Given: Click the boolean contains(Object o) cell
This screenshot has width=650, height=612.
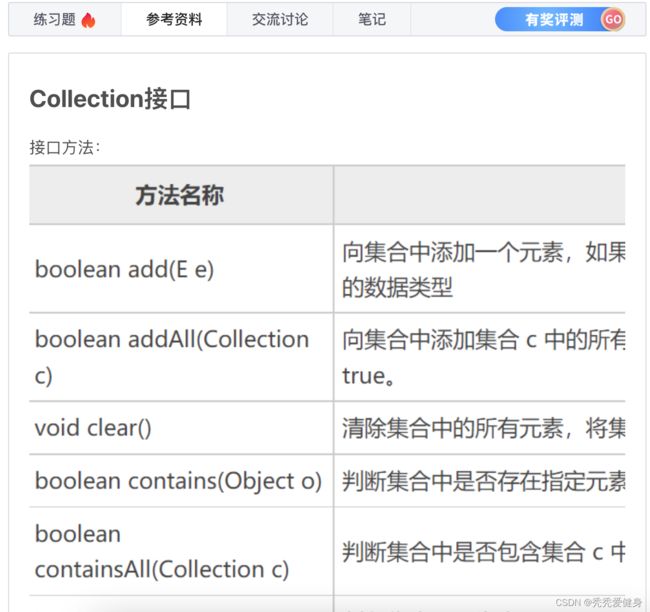Looking at the screenshot, I should (x=181, y=481).
